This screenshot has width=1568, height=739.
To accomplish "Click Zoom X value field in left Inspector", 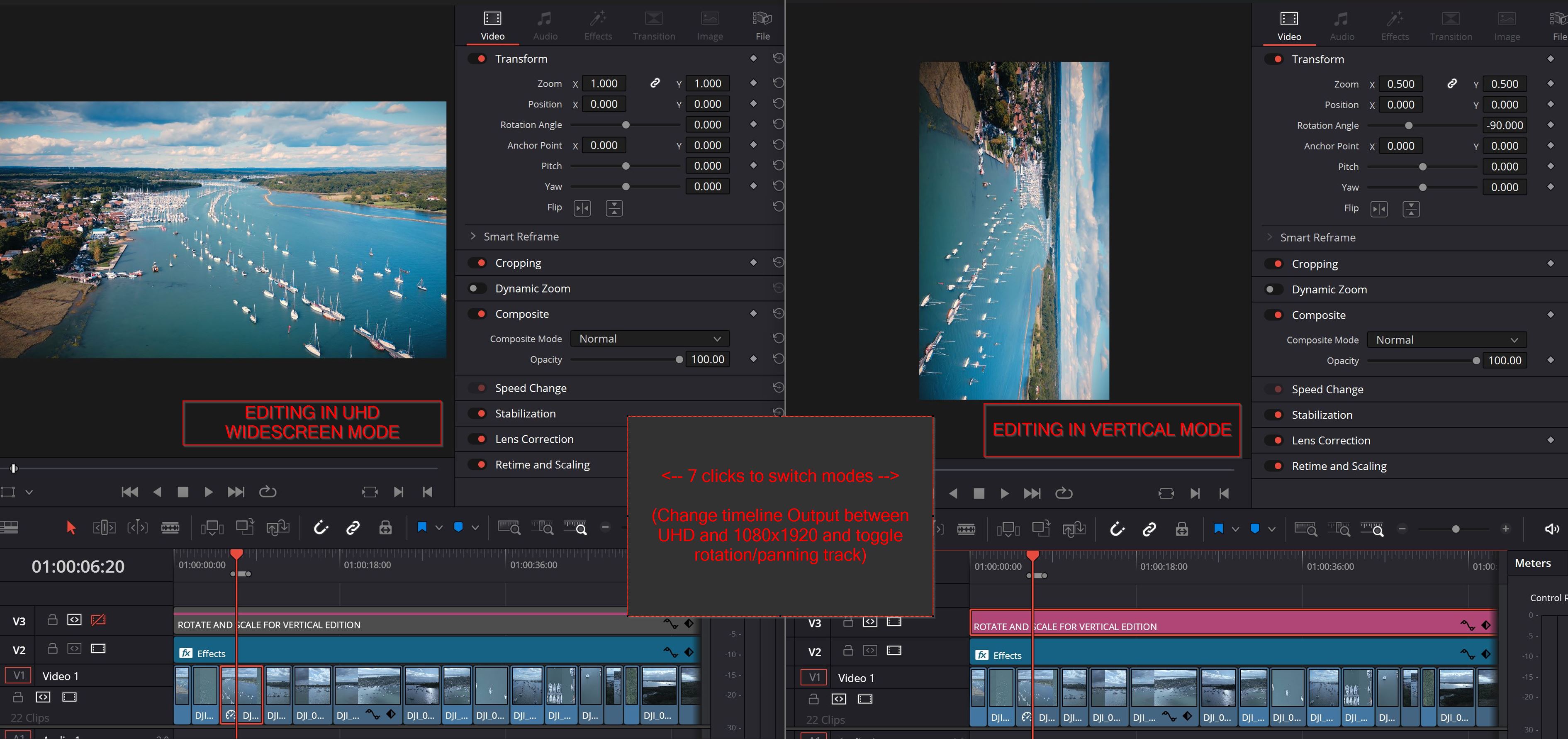I will click(604, 83).
